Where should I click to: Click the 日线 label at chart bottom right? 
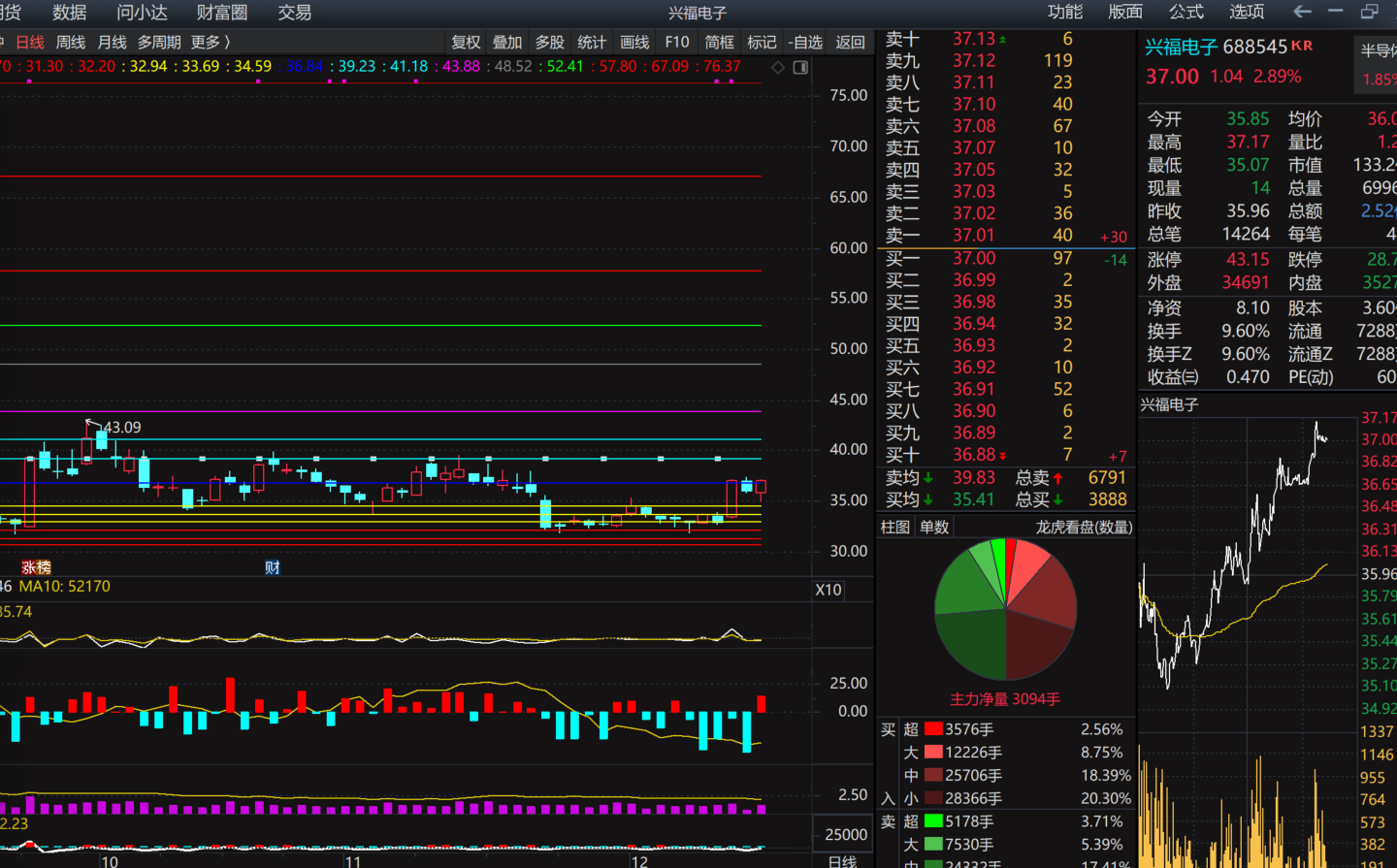pyautogui.click(x=842, y=861)
